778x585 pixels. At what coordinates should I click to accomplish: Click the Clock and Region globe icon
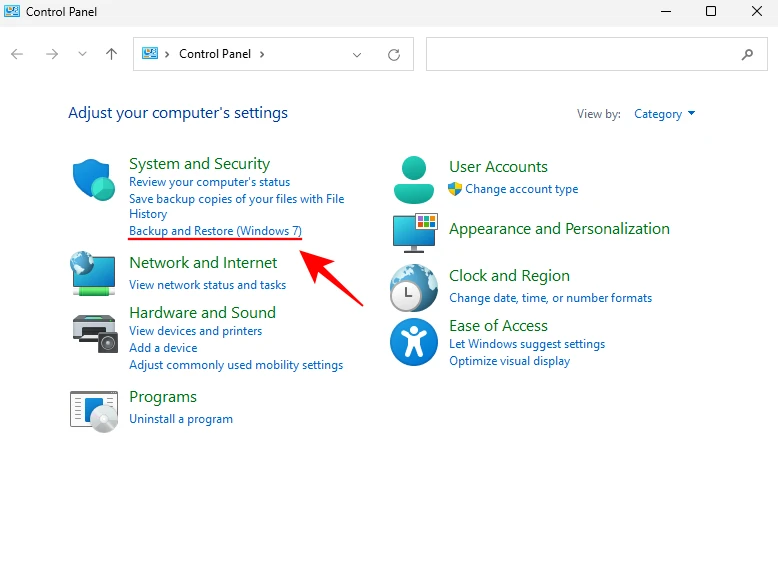click(x=414, y=288)
